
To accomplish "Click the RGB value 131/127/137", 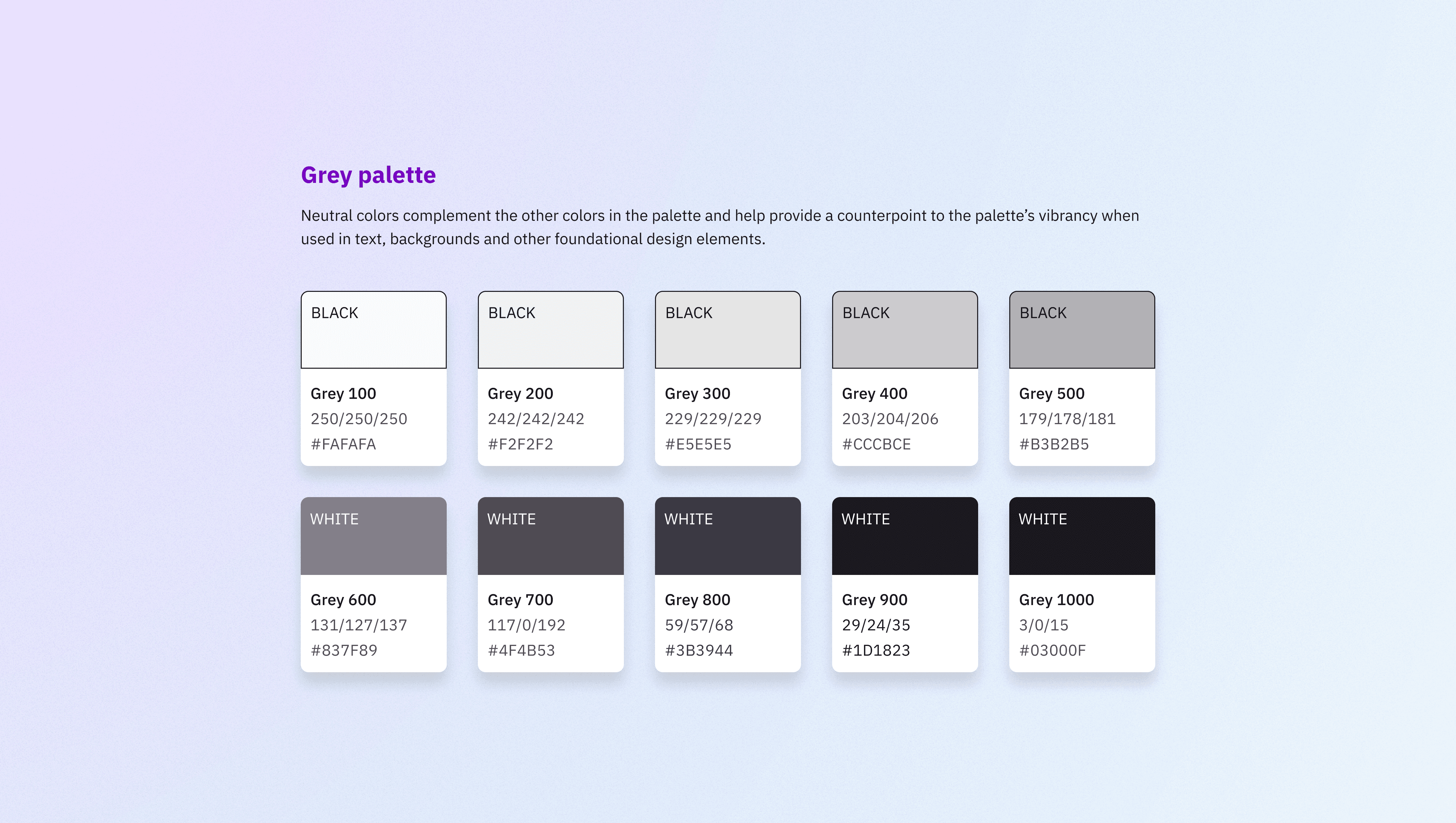I will click(358, 625).
